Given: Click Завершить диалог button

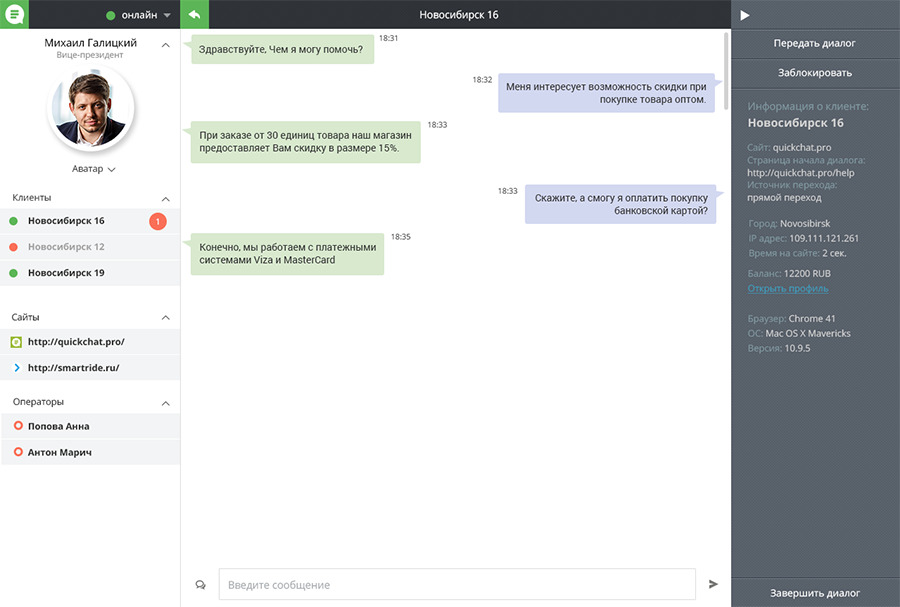Looking at the screenshot, I should coord(815,593).
